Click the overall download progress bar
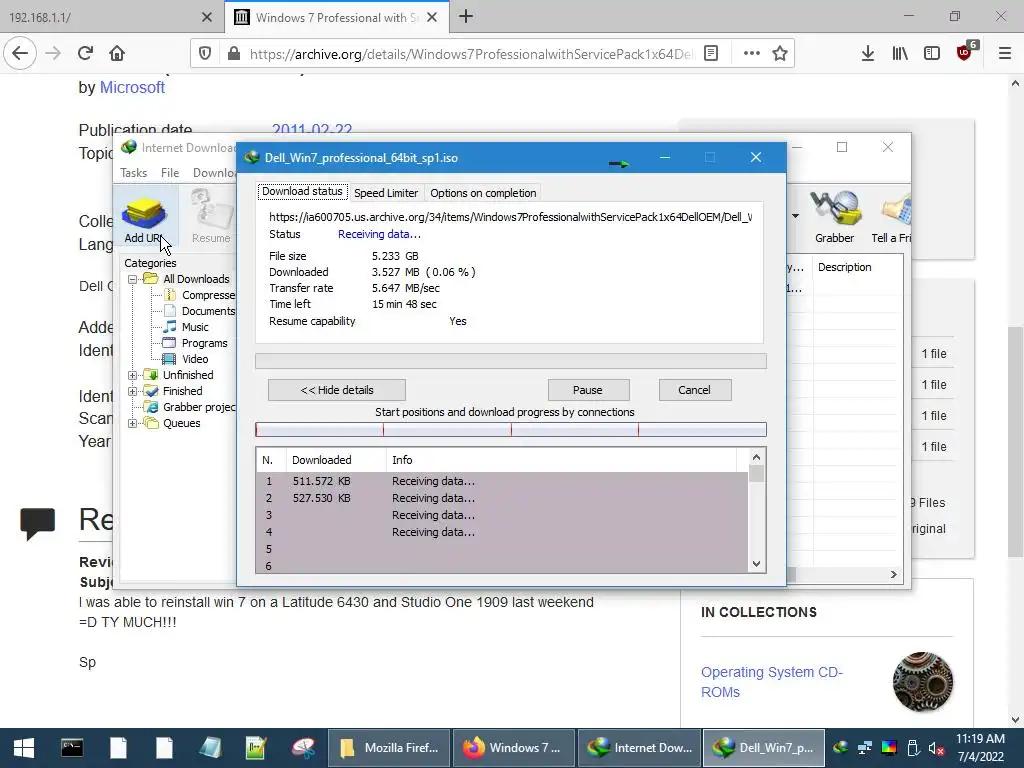This screenshot has width=1024, height=768. click(511, 361)
